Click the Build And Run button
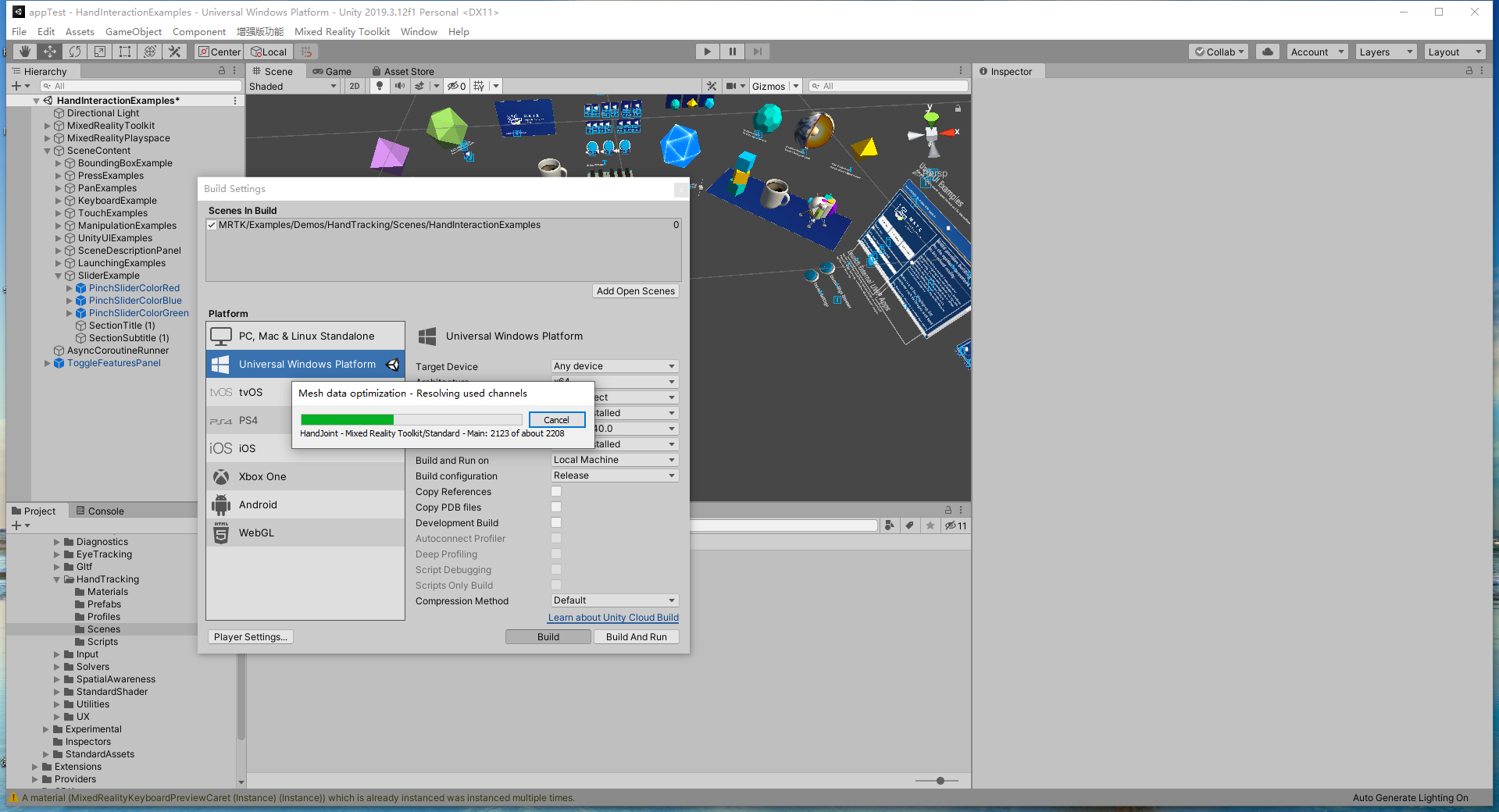The width and height of the screenshot is (1499, 812). pos(636,636)
